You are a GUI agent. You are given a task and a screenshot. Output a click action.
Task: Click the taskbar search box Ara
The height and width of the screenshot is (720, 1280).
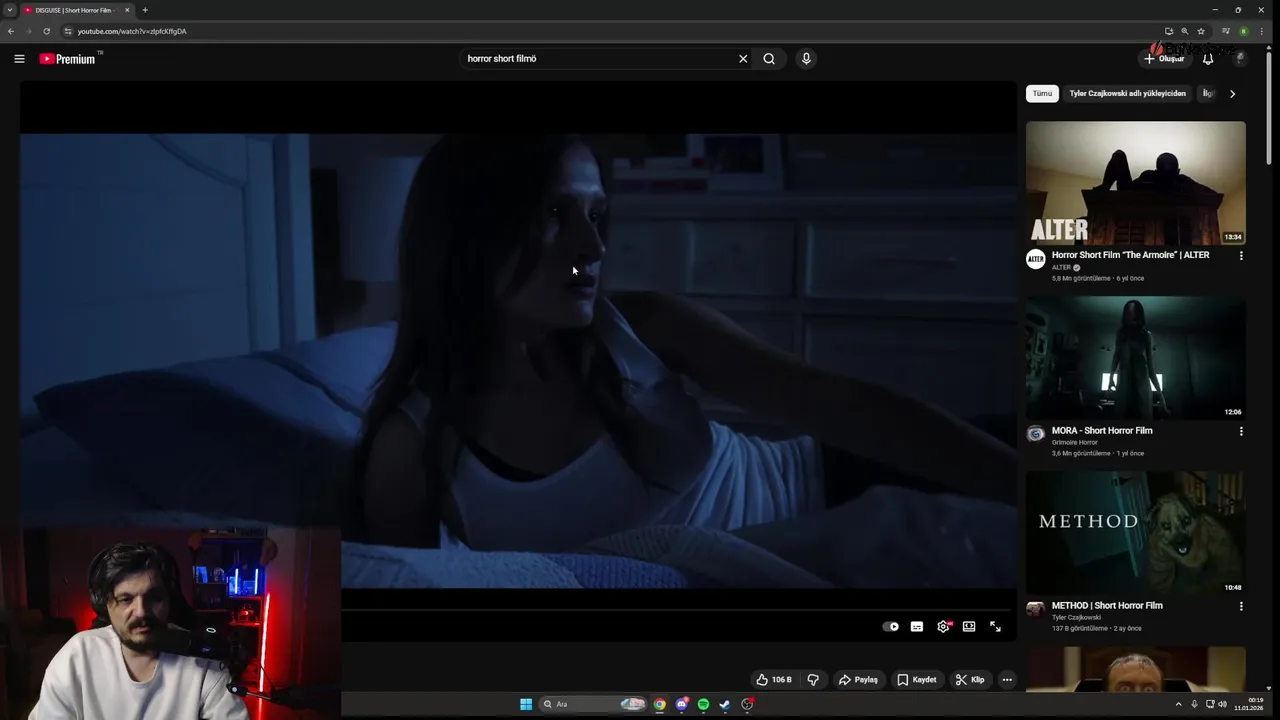click(594, 704)
